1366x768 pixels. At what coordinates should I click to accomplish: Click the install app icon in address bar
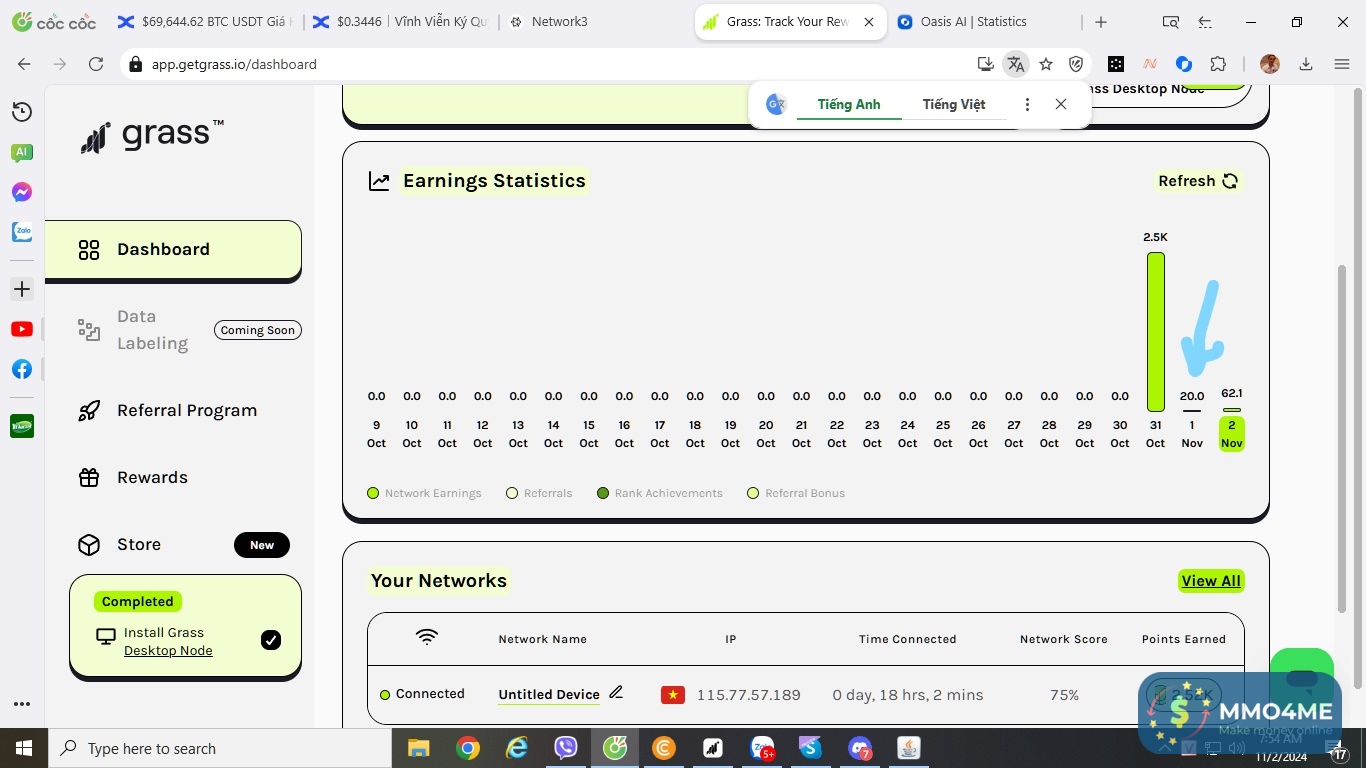[x=986, y=64]
